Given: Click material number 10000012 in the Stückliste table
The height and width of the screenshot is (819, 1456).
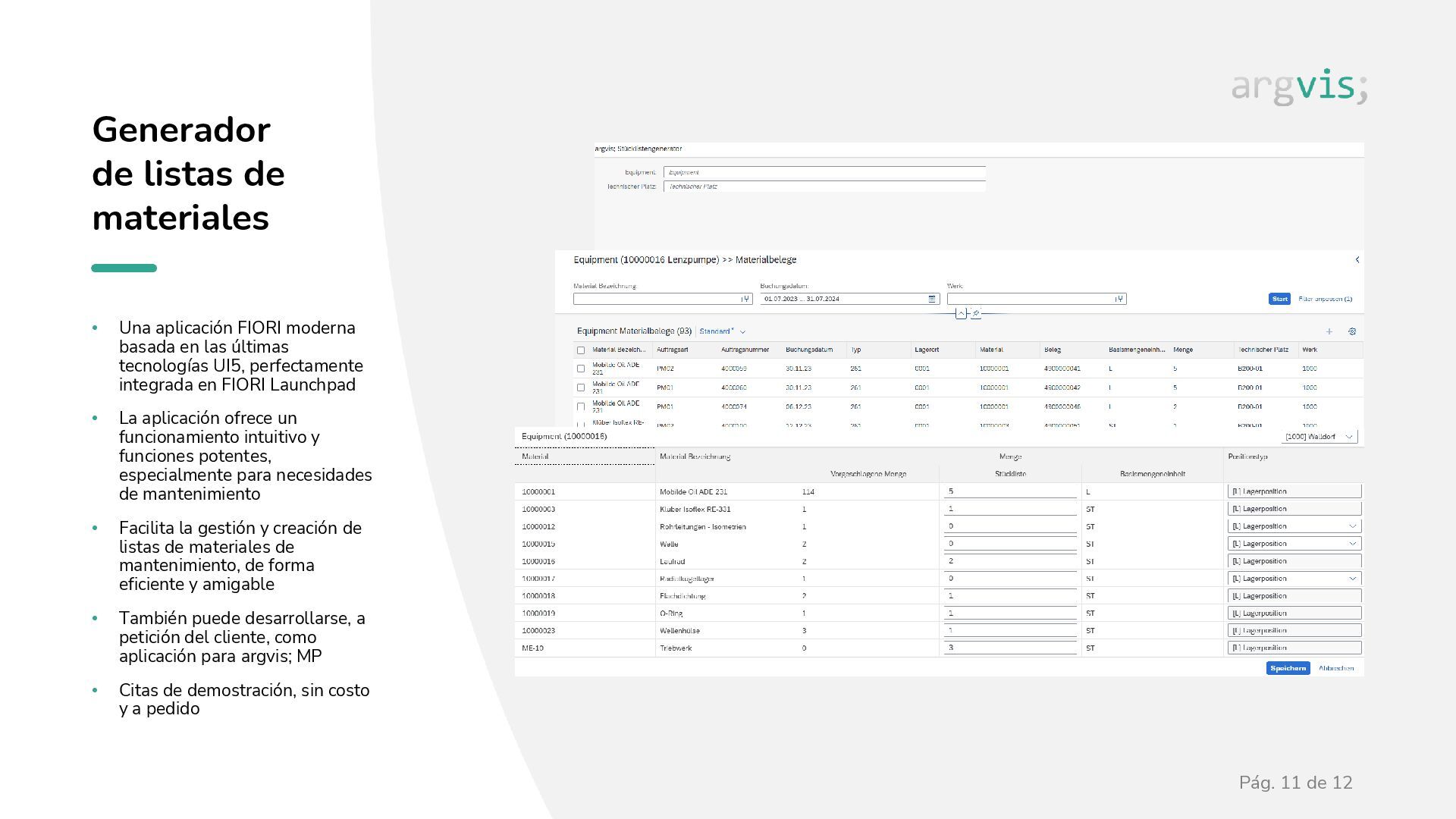Looking at the screenshot, I should click(538, 526).
